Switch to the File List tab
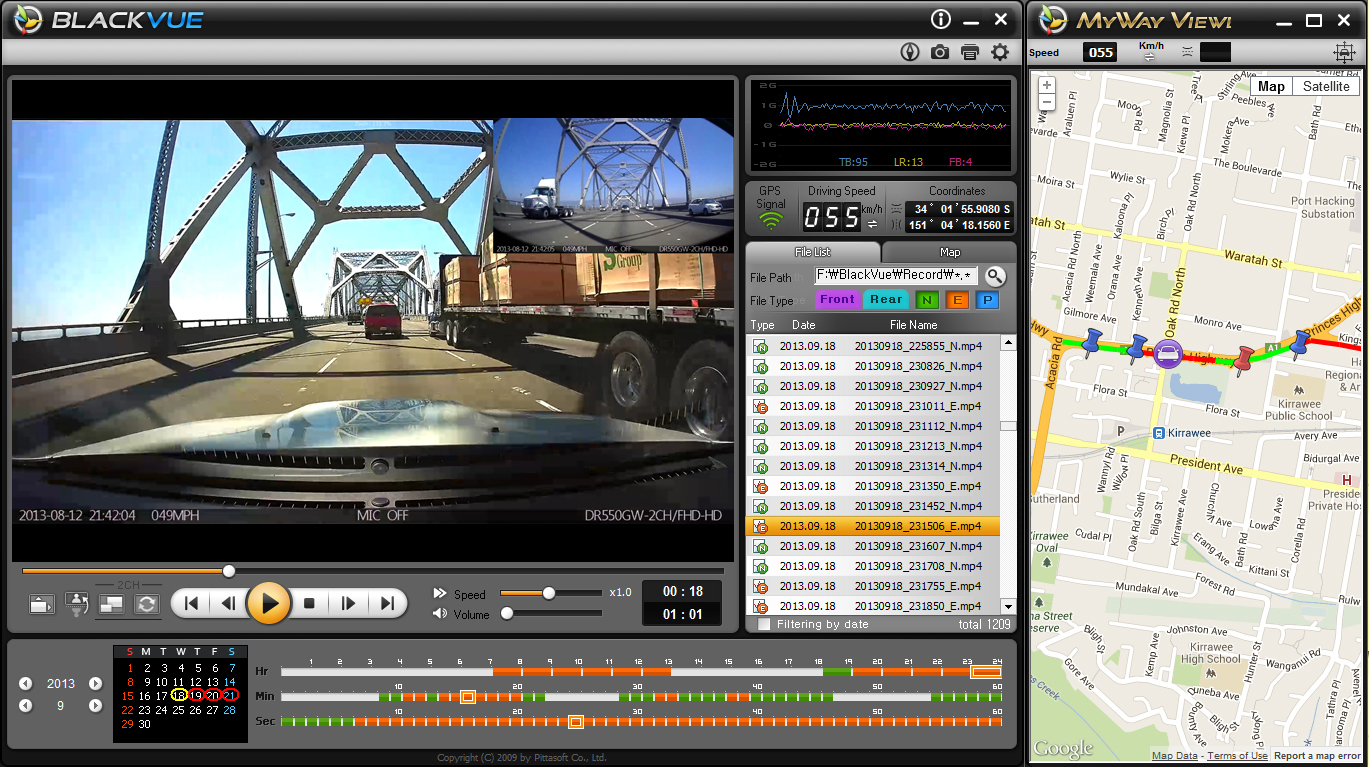The height and width of the screenshot is (767, 1369). pos(812,252)
